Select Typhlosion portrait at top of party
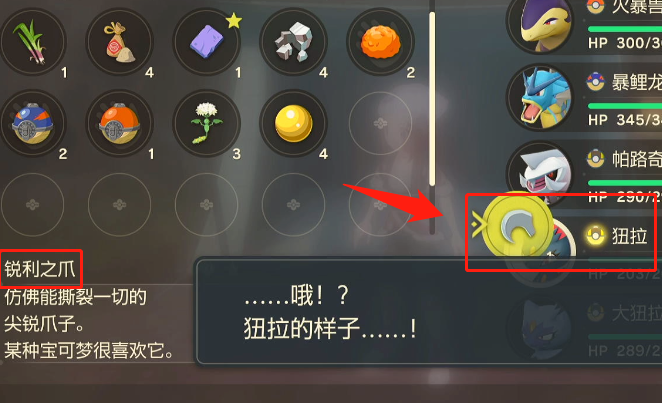The width and height of the screenshot is (662, 403). click(541, 24)
